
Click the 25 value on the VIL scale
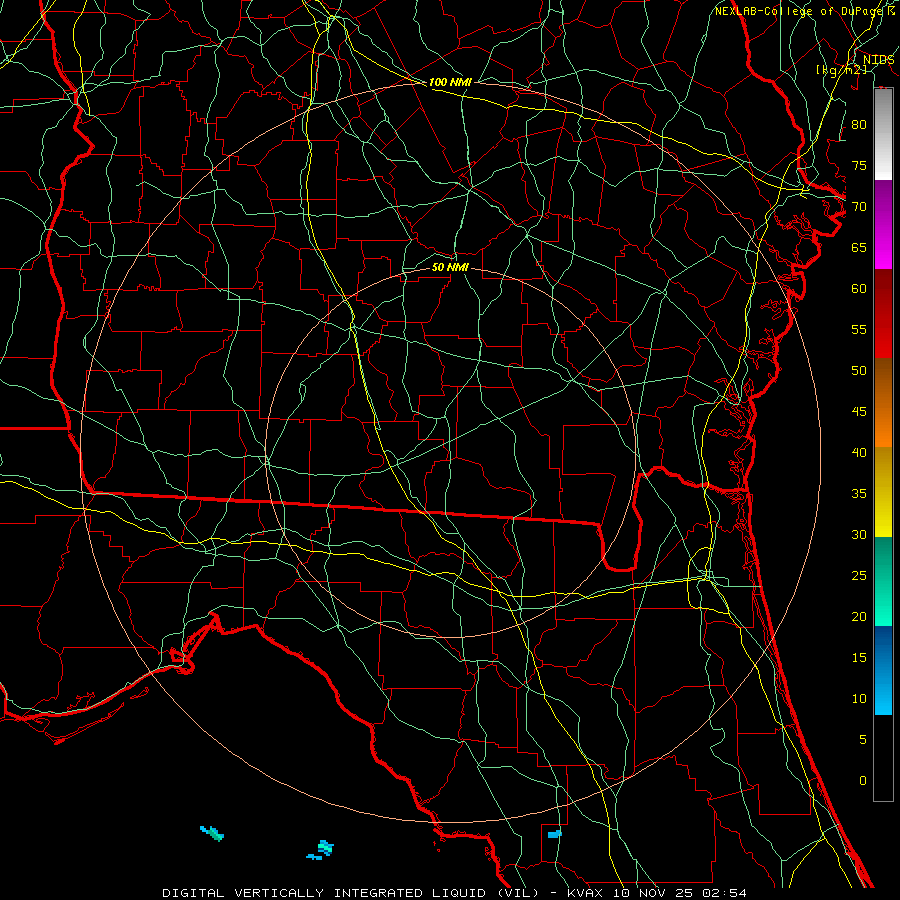coord(859,576)
